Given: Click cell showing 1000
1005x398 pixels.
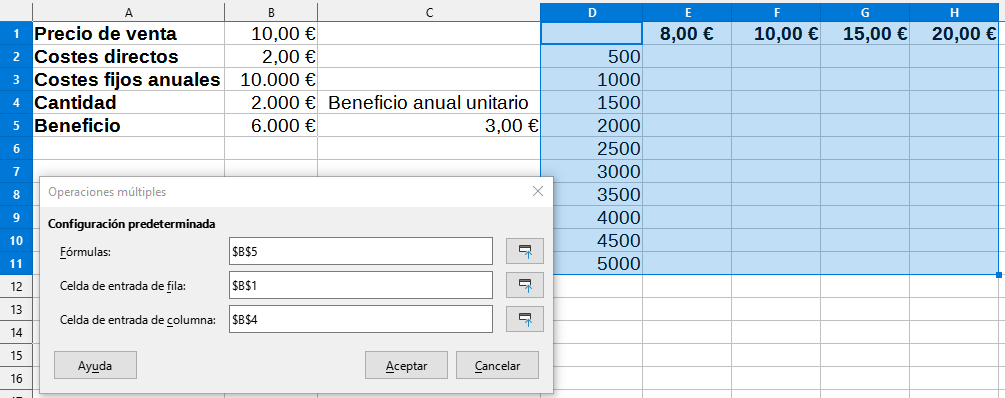Looking at the screenshot, I should pyautogui.click(x=592, y=79).
